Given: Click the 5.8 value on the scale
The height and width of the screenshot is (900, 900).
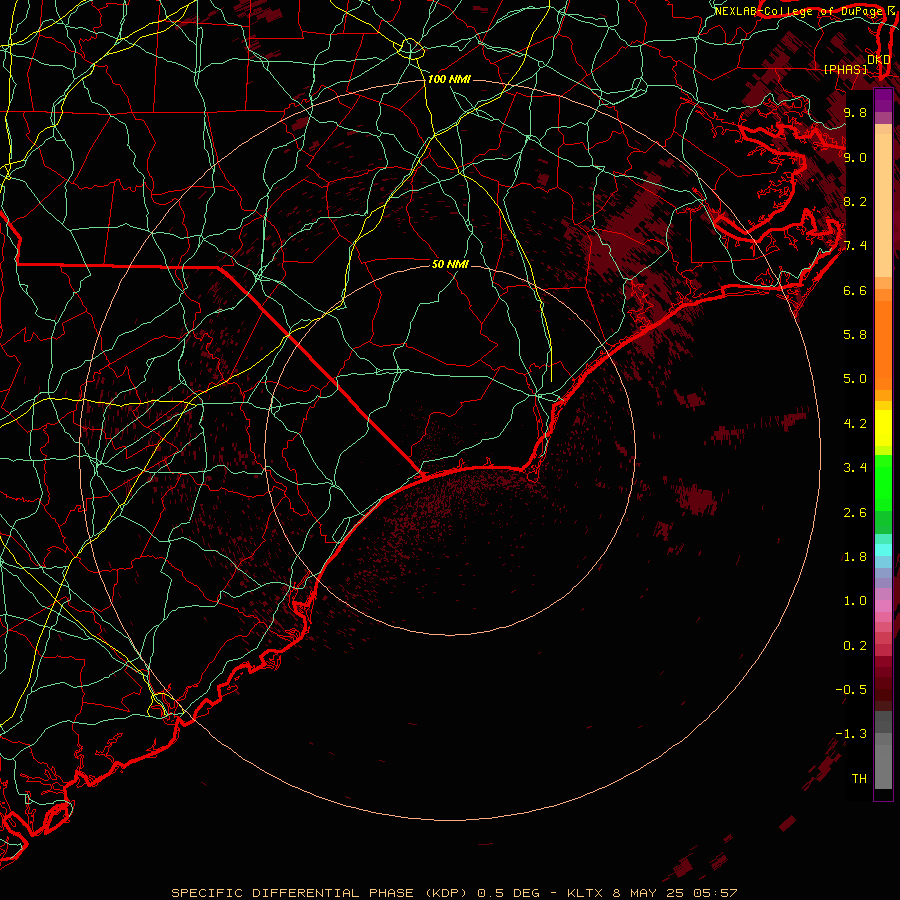Looking at the screenshot, I should [x=855, y=334].
